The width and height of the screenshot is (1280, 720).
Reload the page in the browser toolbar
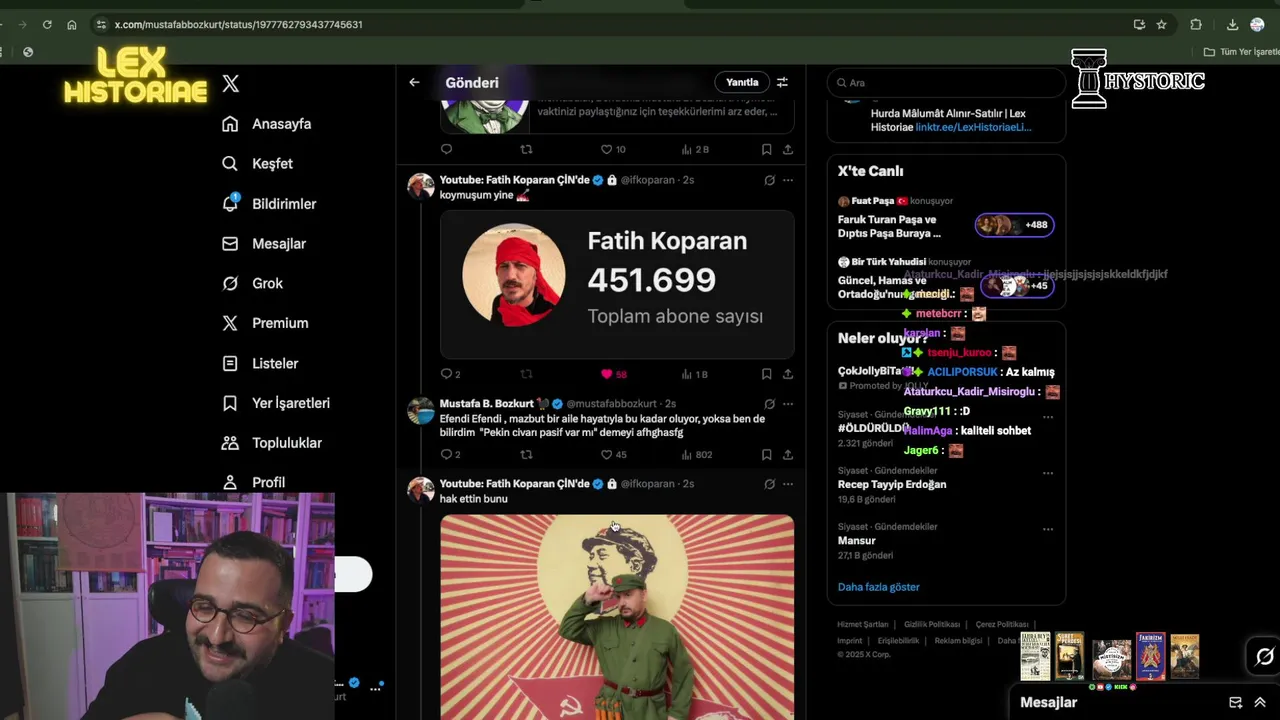coord(47,24)
